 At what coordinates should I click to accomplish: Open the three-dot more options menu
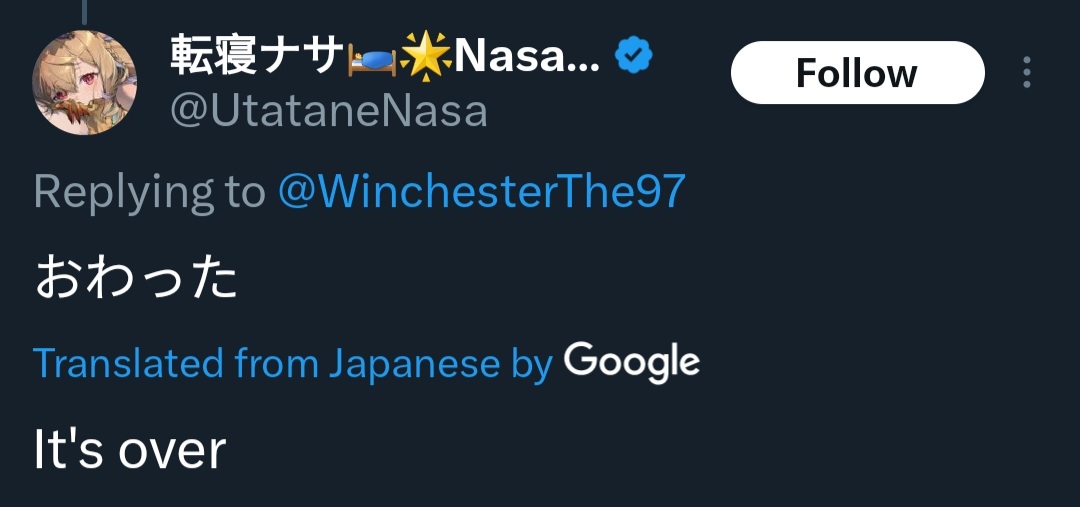point(1027,73)
